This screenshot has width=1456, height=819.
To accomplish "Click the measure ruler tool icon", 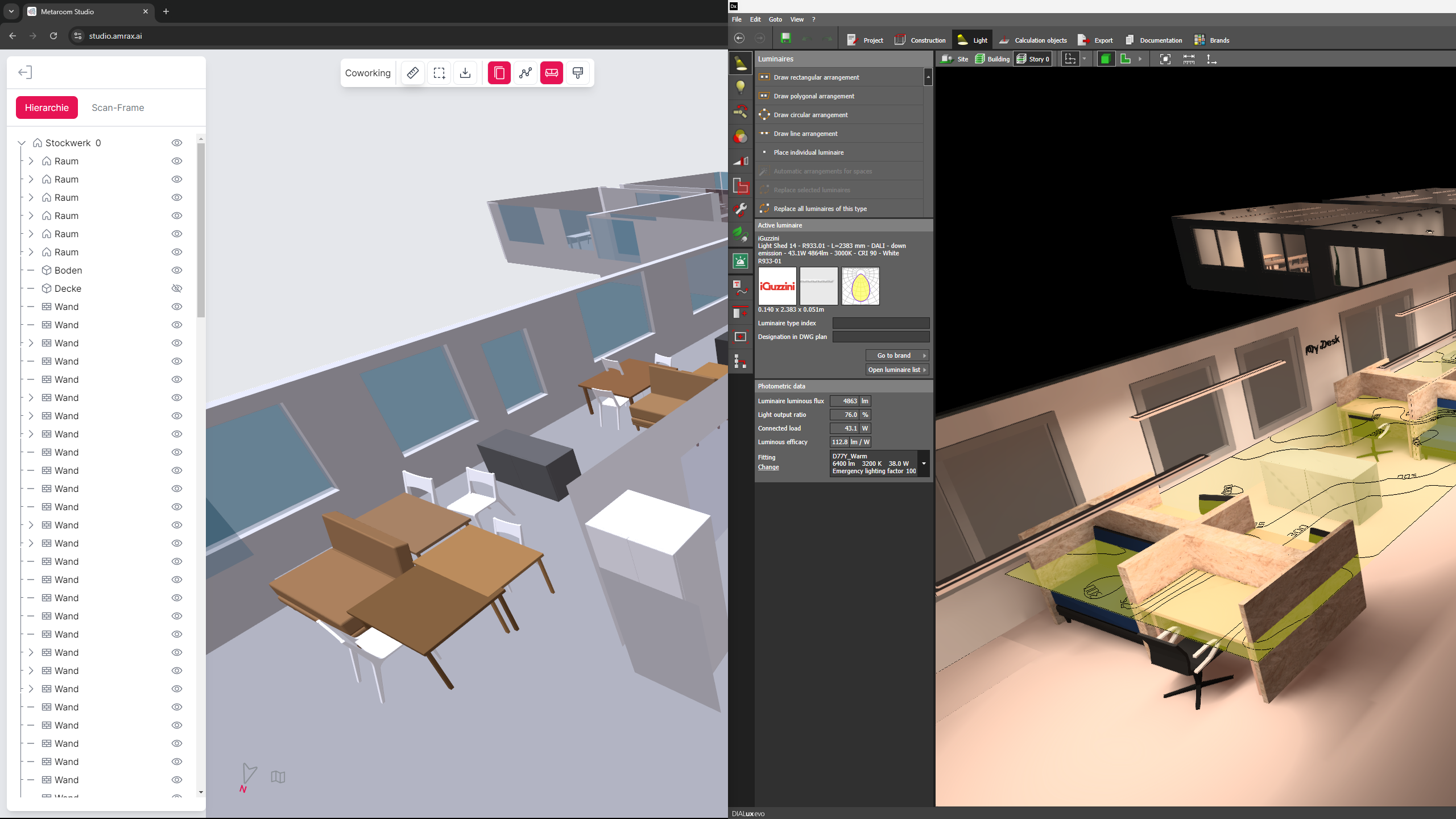I will (413, 73).
